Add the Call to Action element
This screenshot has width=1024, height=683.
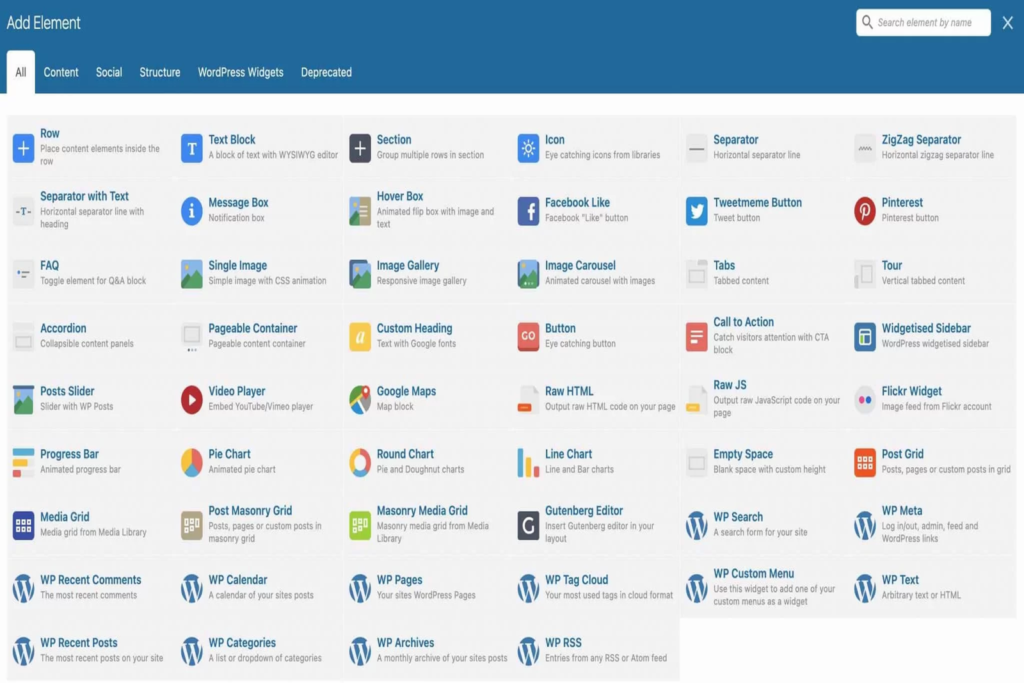(743, 323)
